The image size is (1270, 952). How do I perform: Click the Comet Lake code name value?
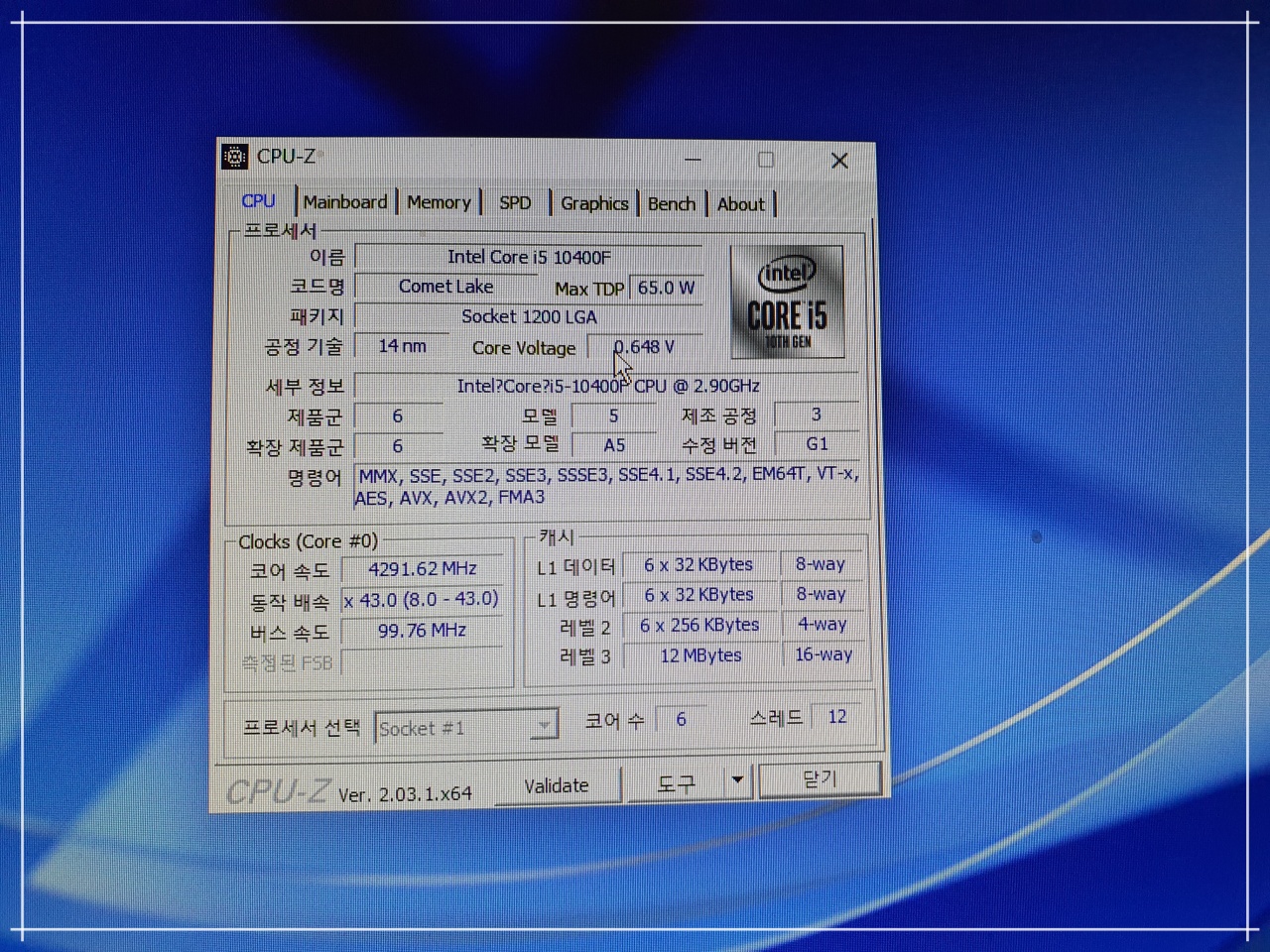point(445,287)
